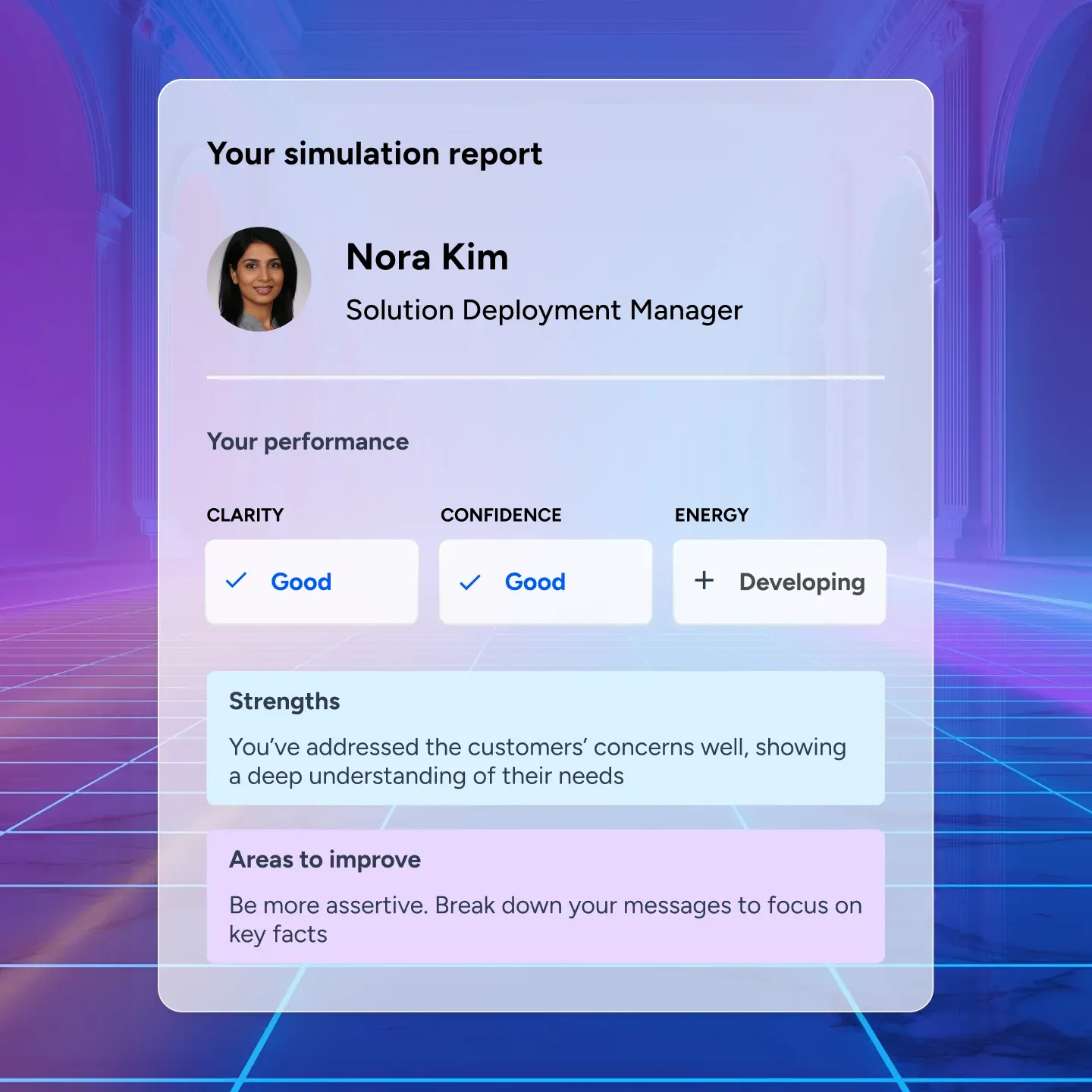Click the plus icon in the Energy card

[704, 581]
